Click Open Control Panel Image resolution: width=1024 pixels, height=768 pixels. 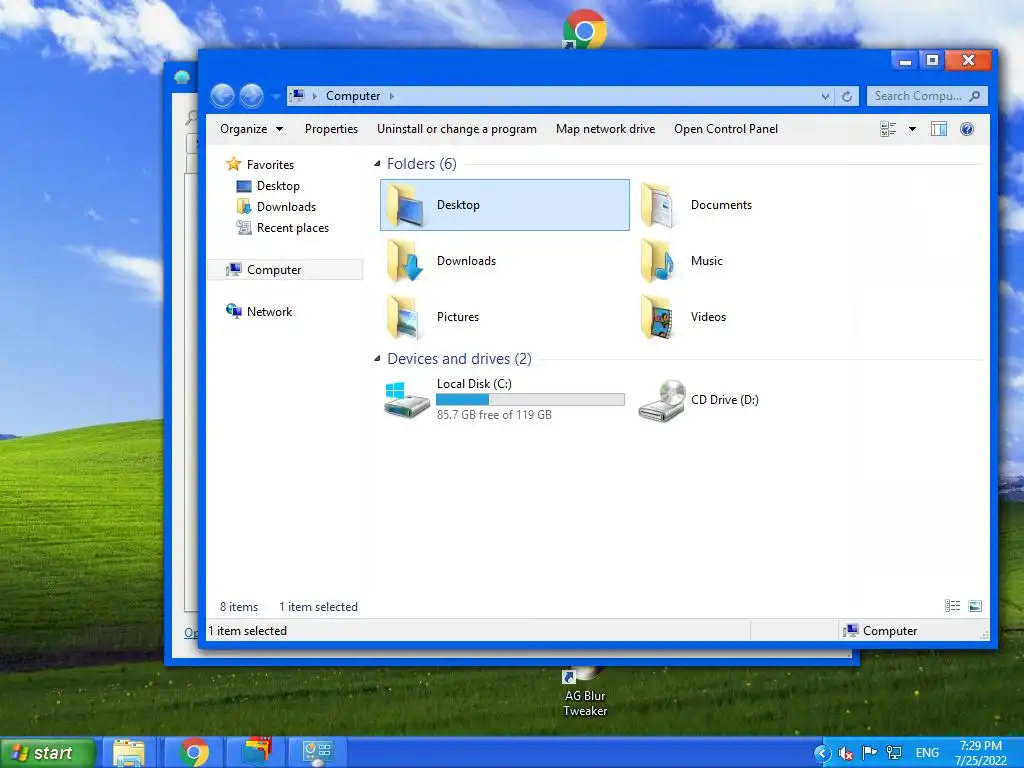point(726,129)
